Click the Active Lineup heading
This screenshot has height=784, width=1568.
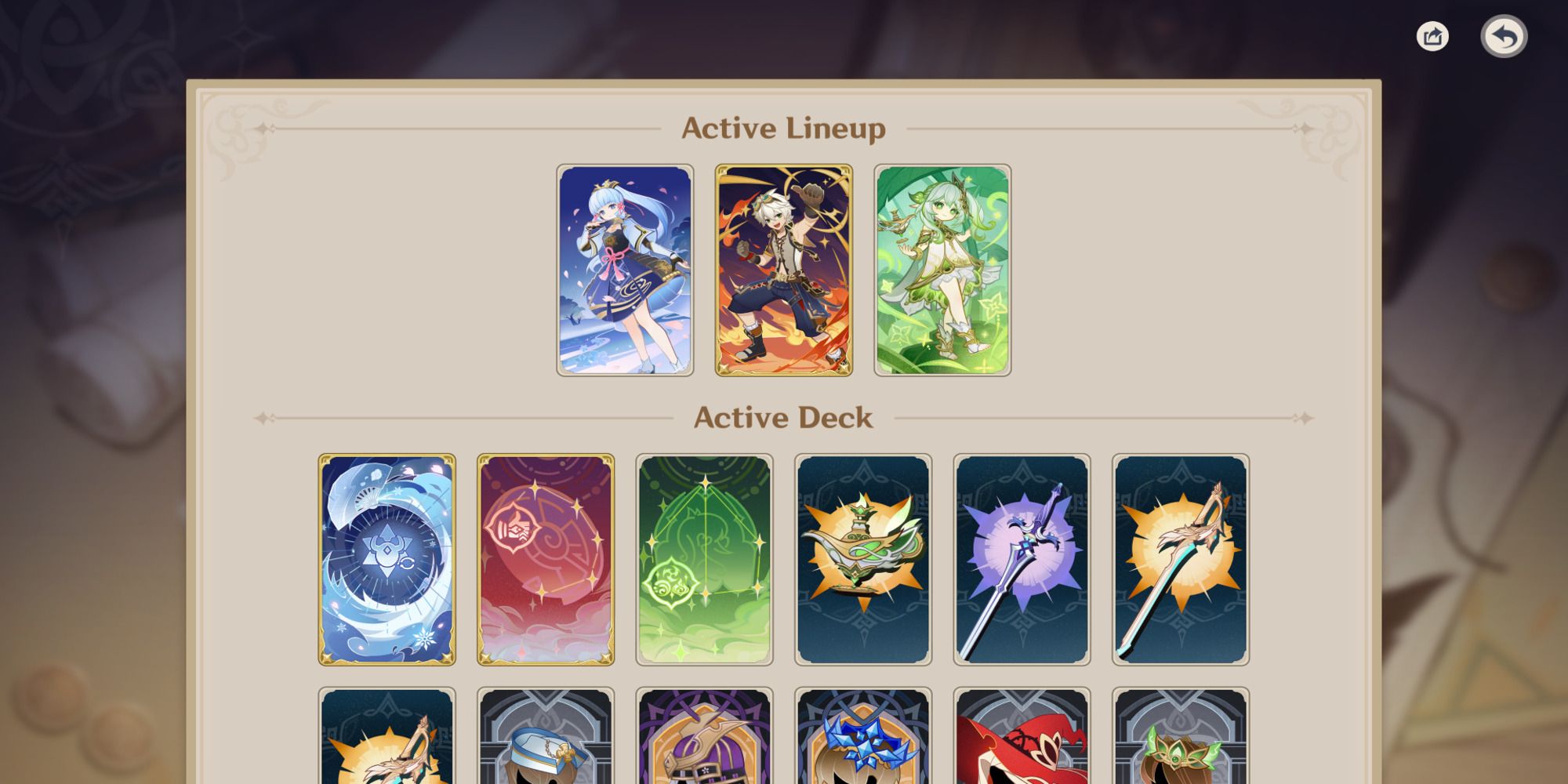click(x=783, y=129)
